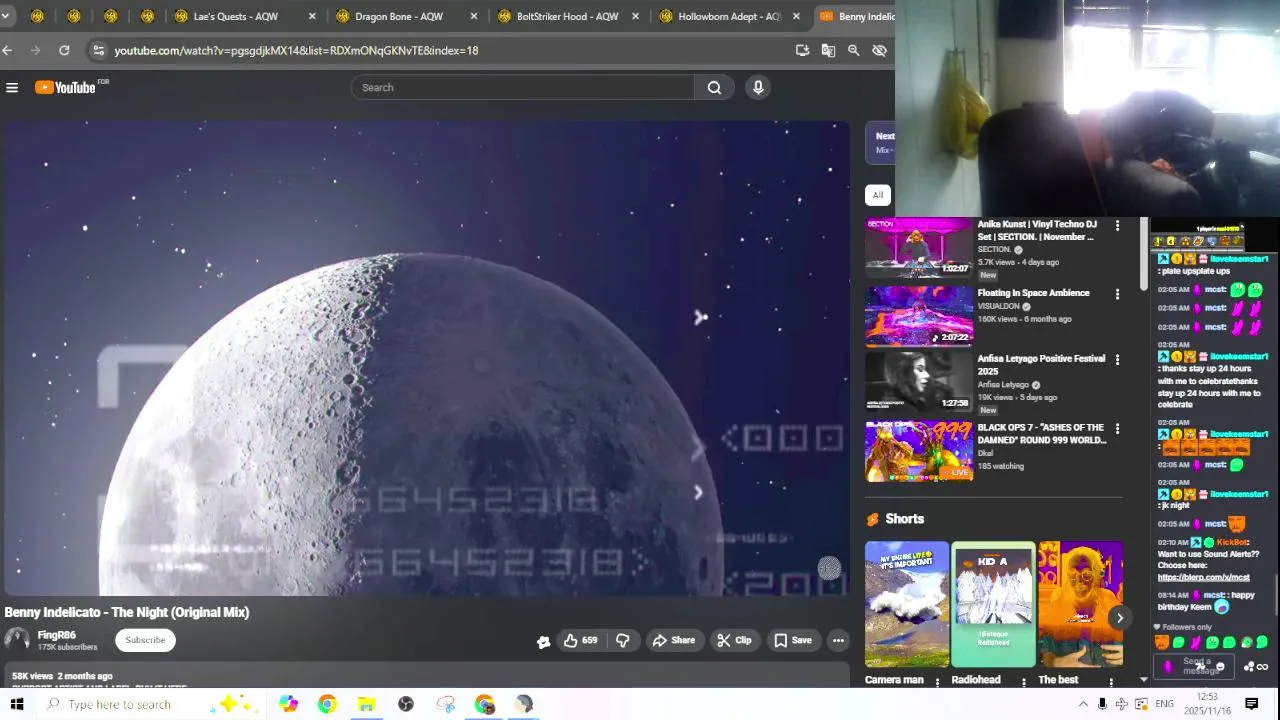Switch to the Hollowborn Adept - AQW tab
The height and width of the screenshot is (720, 1280).
(x=729, y=16)
